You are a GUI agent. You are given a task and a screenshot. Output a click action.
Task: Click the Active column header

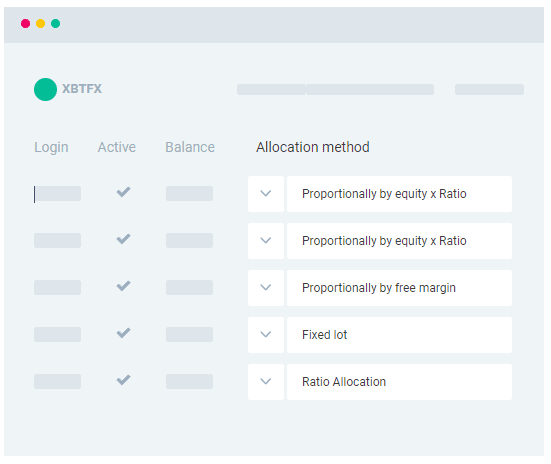[x=117, y=147]
